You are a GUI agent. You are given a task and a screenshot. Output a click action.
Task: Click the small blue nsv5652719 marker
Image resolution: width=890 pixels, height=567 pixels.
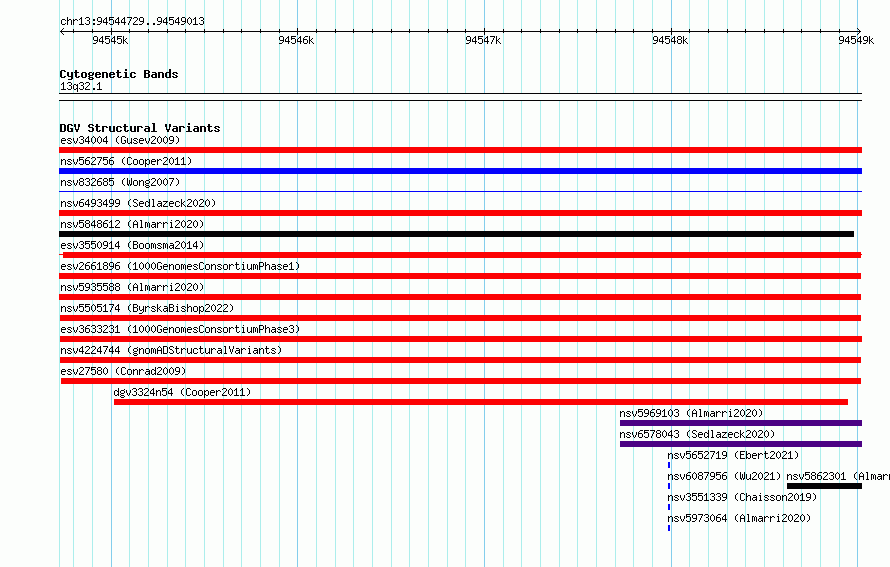(669, 465)
